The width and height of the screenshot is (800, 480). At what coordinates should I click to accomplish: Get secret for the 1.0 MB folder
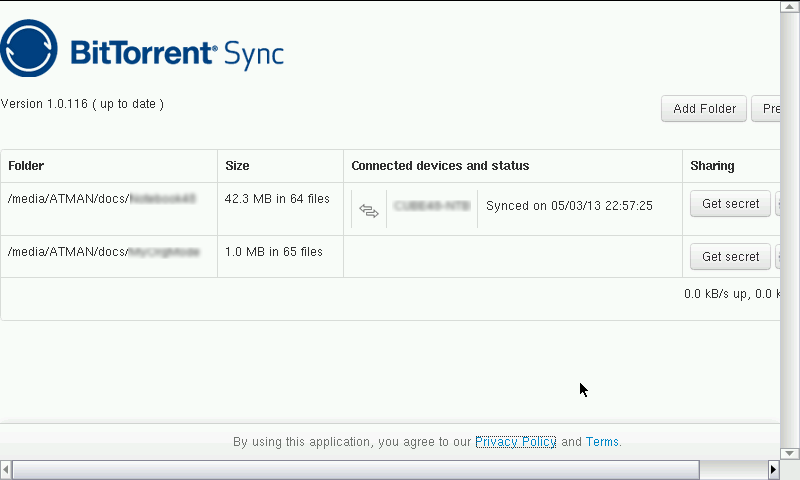pyautogui.click(x=730, y=257)
